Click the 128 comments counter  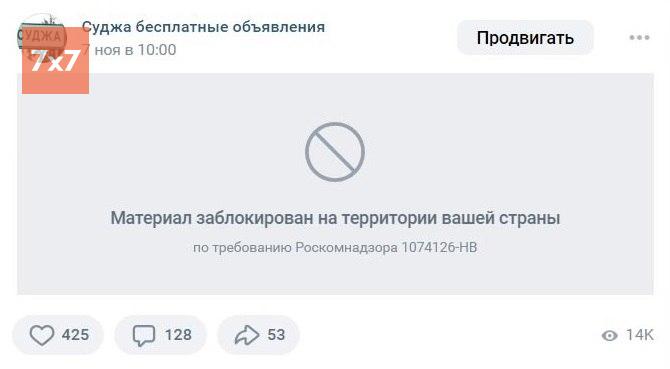click(178, 335)
